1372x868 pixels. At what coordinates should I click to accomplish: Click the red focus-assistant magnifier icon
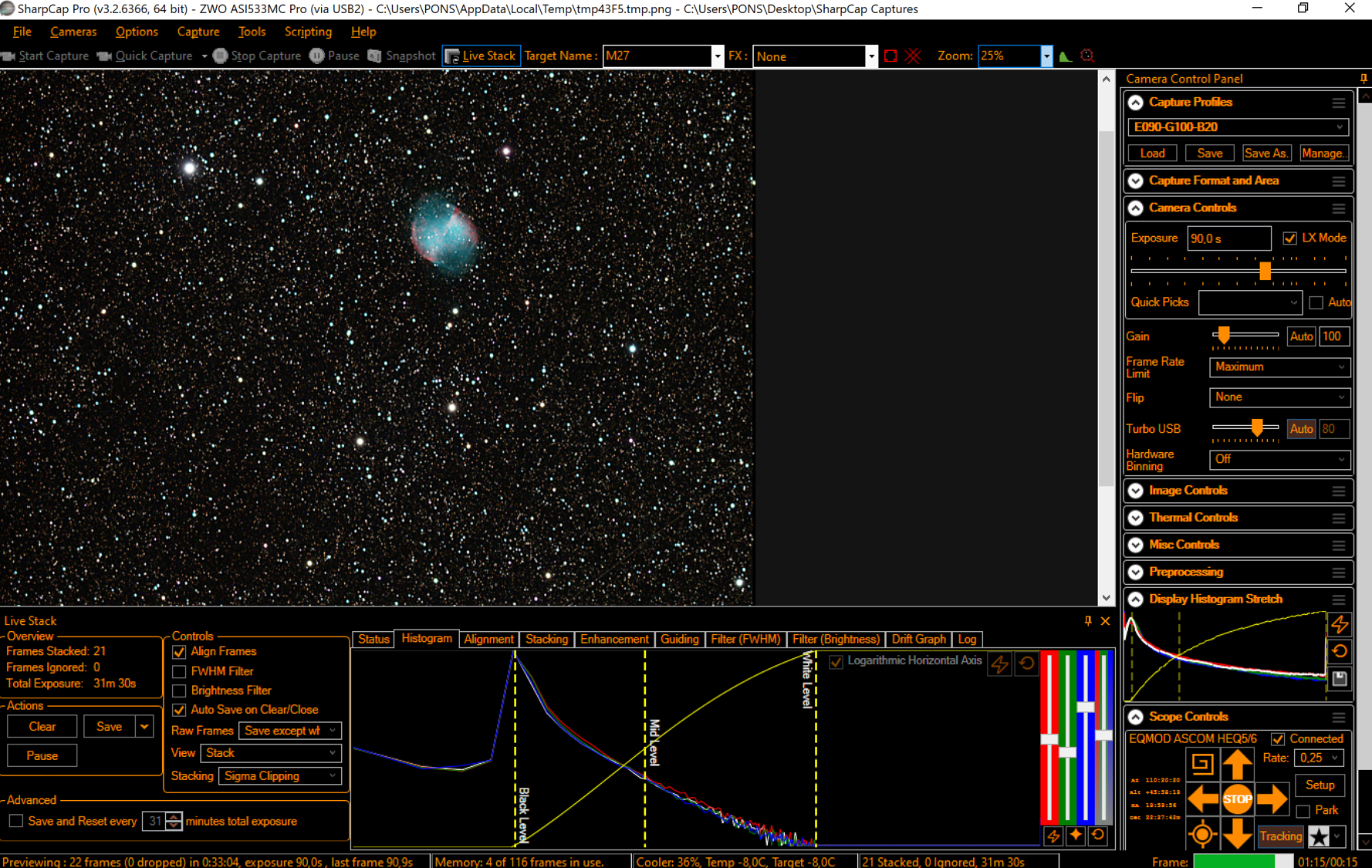click(1087, 56)
